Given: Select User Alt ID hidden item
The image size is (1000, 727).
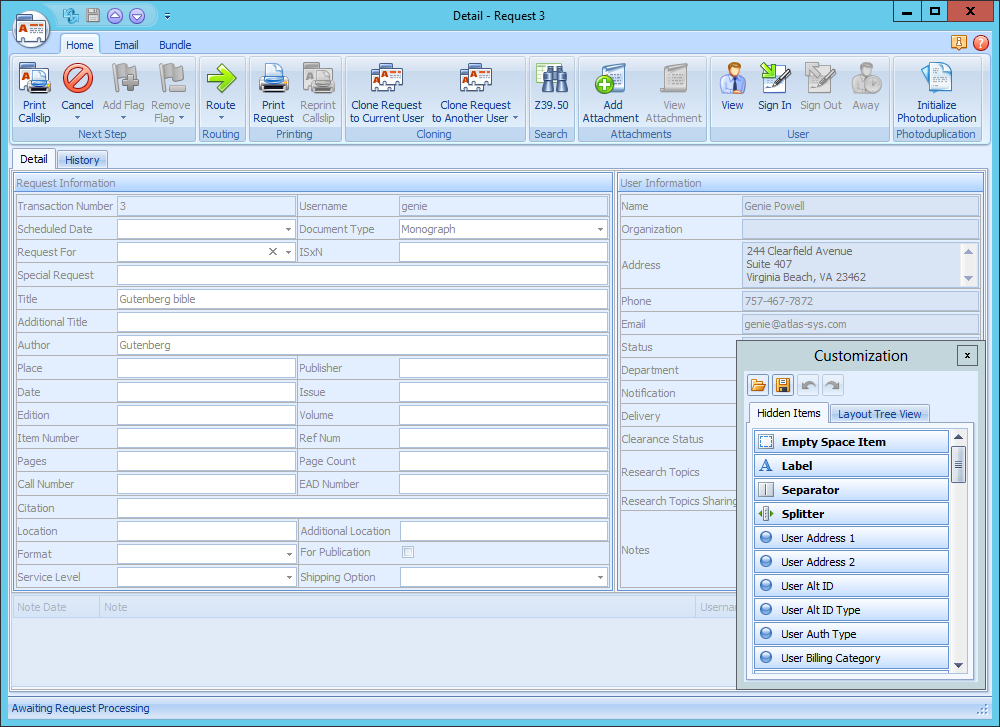Looking at the screenshot, I should [x=850, y=586].
